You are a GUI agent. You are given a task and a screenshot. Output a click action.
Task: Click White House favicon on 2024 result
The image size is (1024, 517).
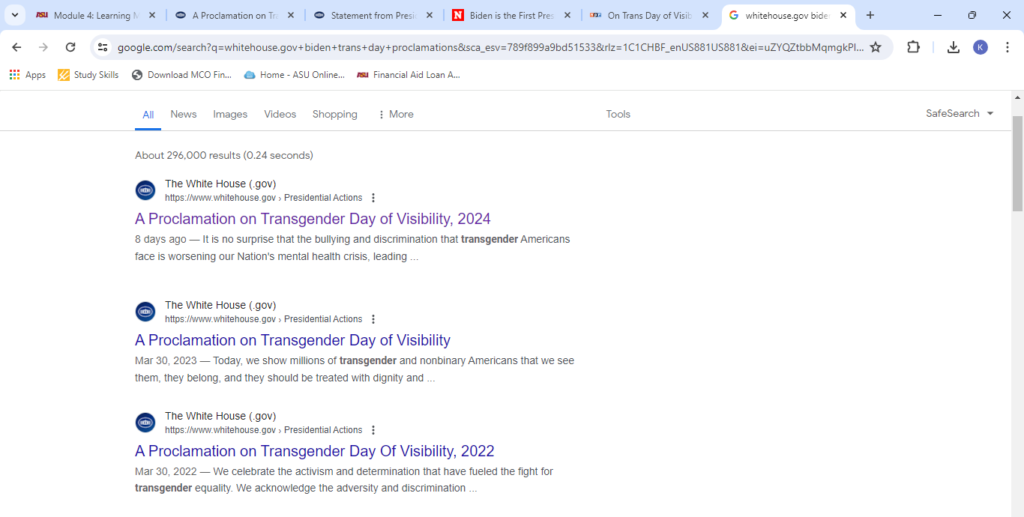145,191
